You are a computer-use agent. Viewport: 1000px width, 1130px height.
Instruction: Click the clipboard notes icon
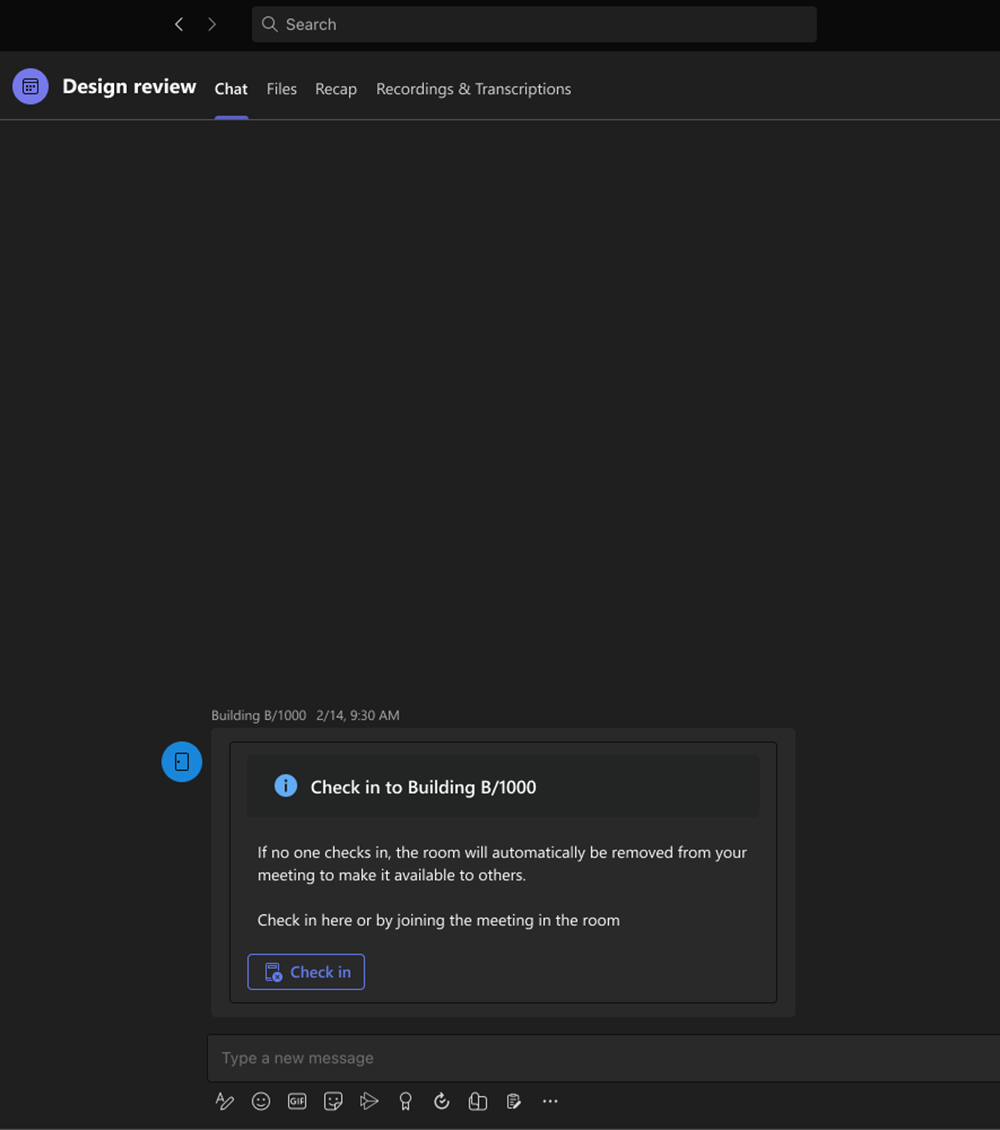click(514, 1101)
